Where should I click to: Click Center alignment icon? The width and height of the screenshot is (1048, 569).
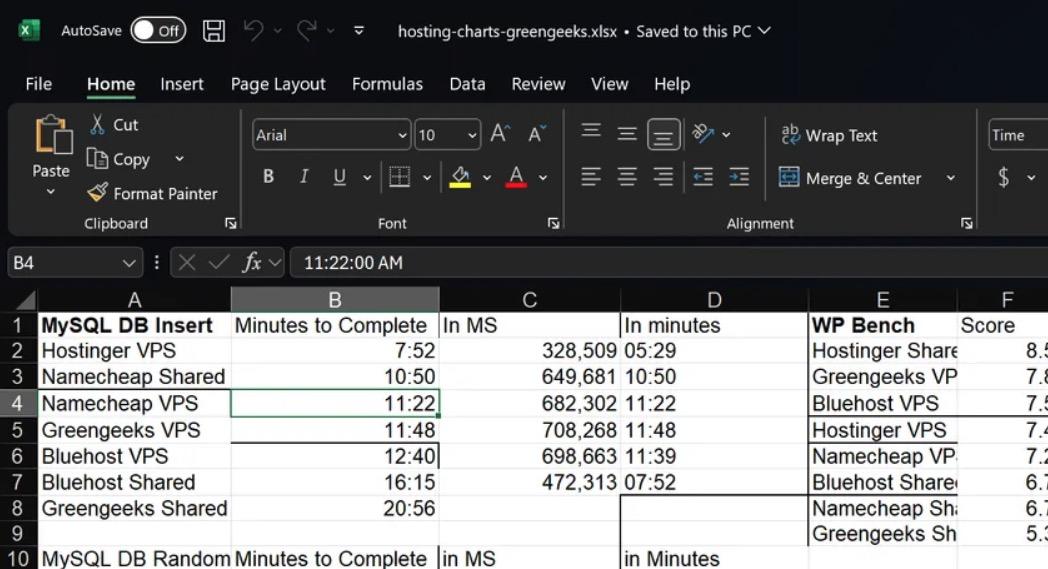[627, 177]
